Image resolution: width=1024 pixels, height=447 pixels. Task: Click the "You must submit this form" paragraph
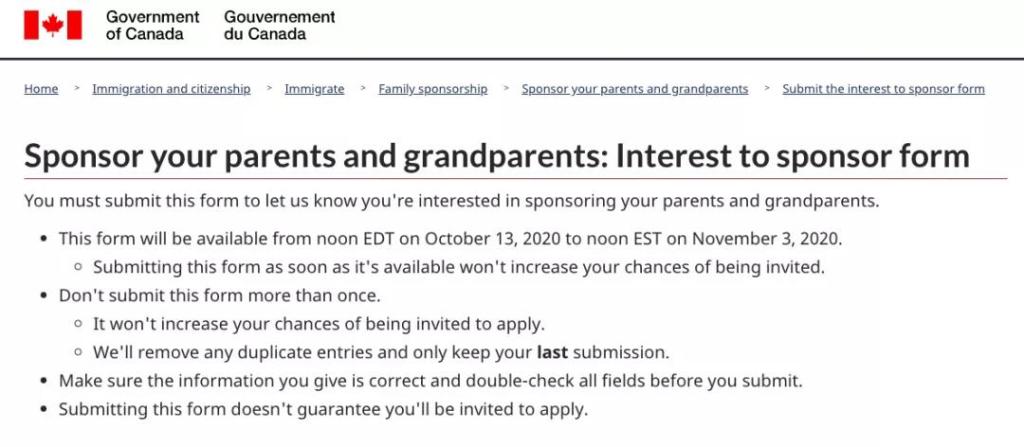pyautogui.click(x=451, y=201)
